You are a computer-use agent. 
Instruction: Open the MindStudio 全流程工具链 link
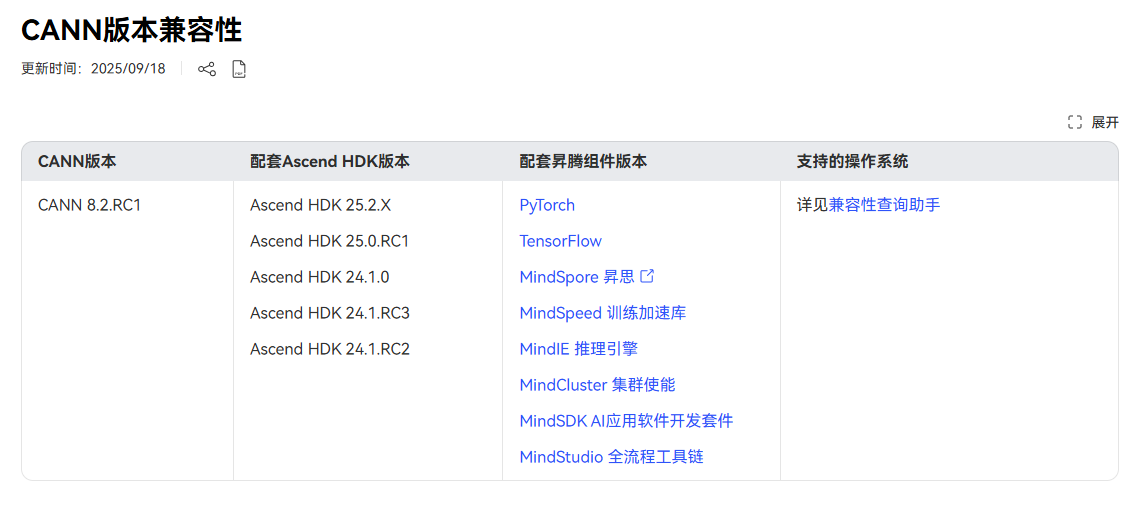[612, 457]
